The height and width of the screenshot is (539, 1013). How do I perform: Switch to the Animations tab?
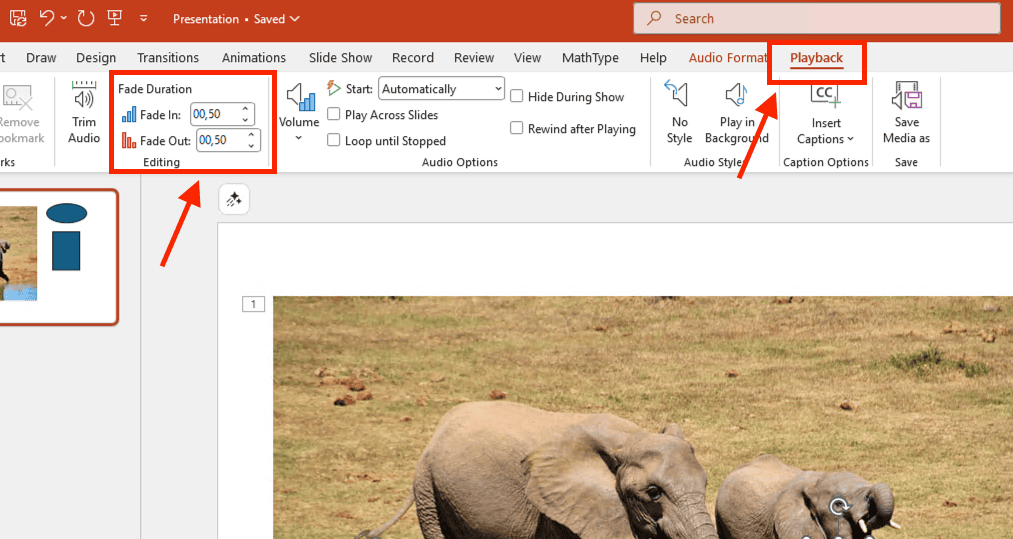click(x=254, y=58)
